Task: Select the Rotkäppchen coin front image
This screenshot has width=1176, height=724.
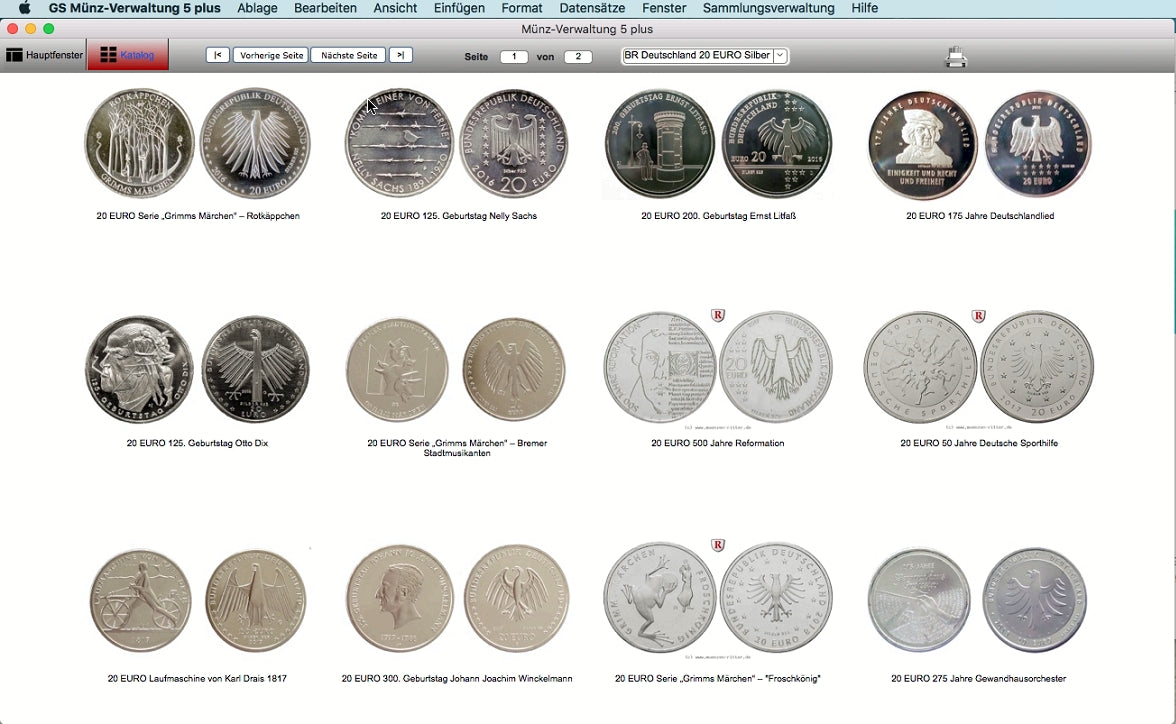Action: click(139, 143)
